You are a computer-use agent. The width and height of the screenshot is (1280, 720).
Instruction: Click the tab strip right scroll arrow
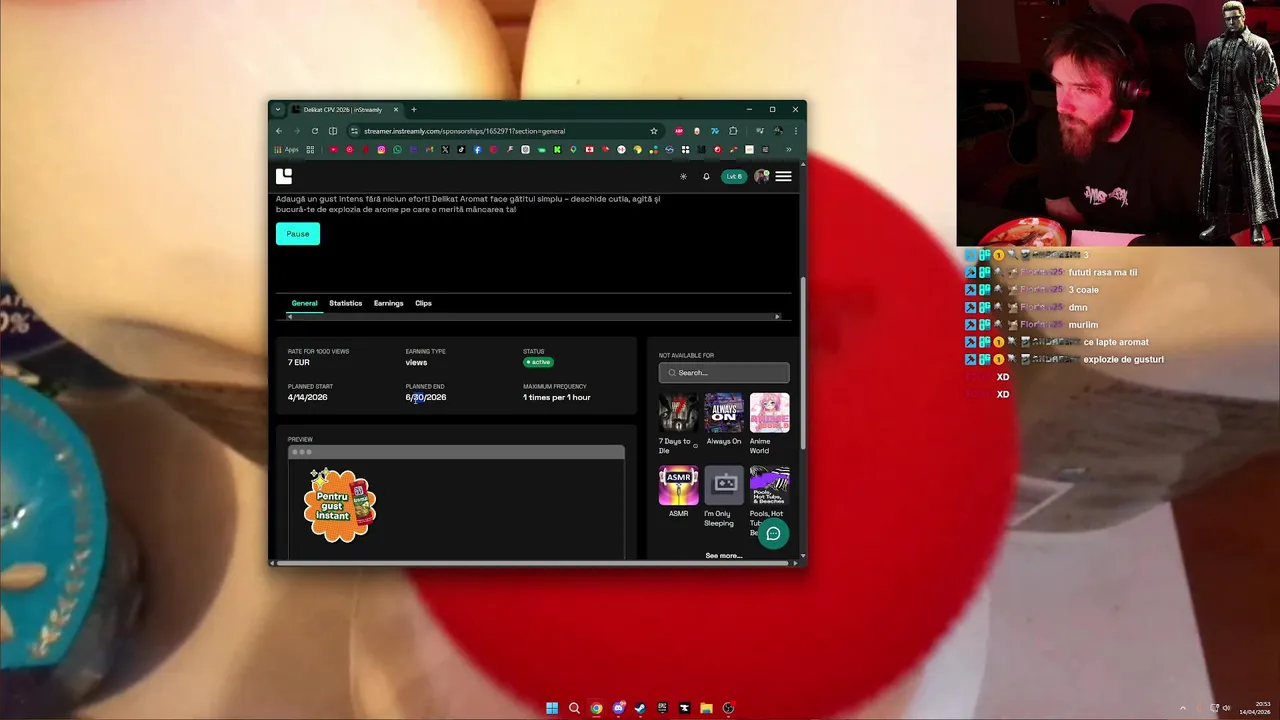(777, 317)
